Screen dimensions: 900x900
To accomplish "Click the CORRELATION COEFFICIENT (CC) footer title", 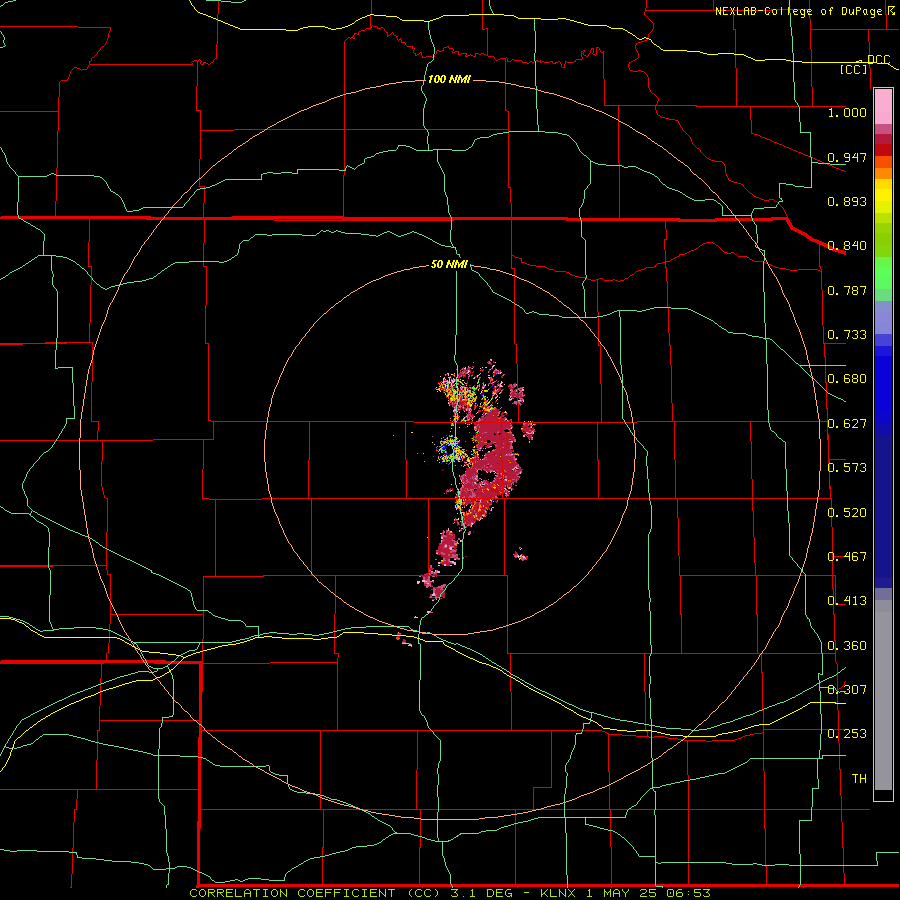I will pos(316,893).
